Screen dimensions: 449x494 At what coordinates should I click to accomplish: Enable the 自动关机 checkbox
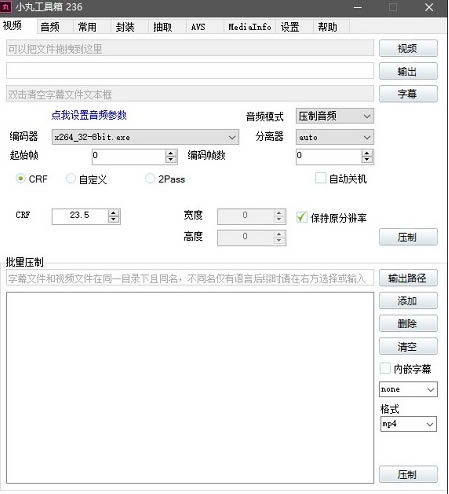pos(320,178)
